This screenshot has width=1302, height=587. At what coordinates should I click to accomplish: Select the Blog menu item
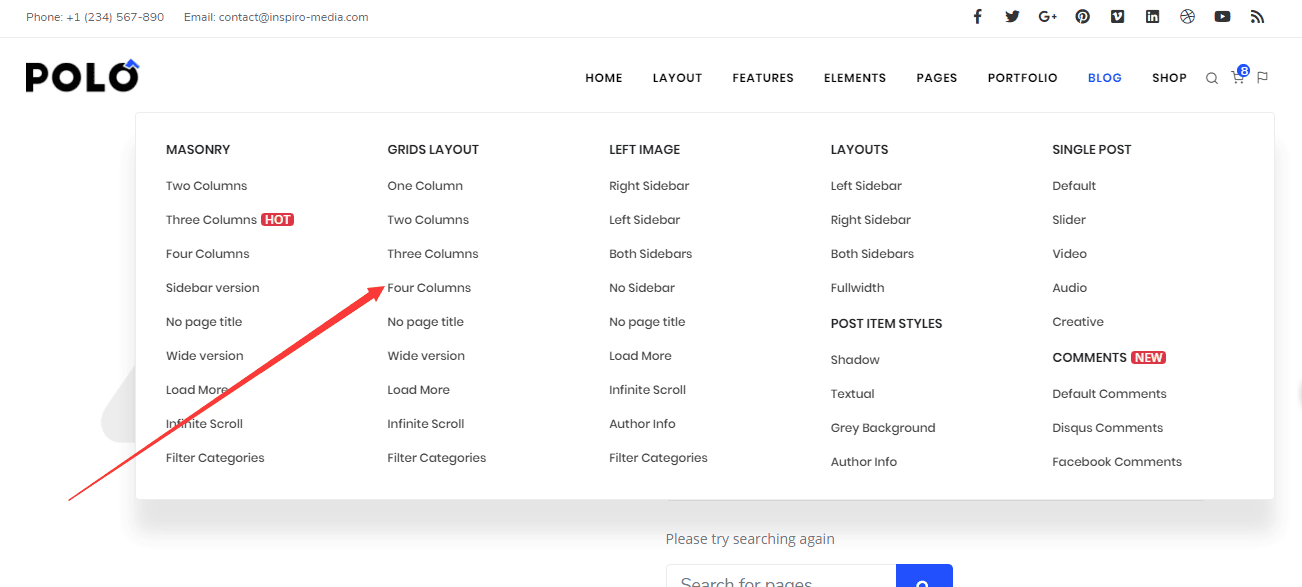coord(1104,78)
